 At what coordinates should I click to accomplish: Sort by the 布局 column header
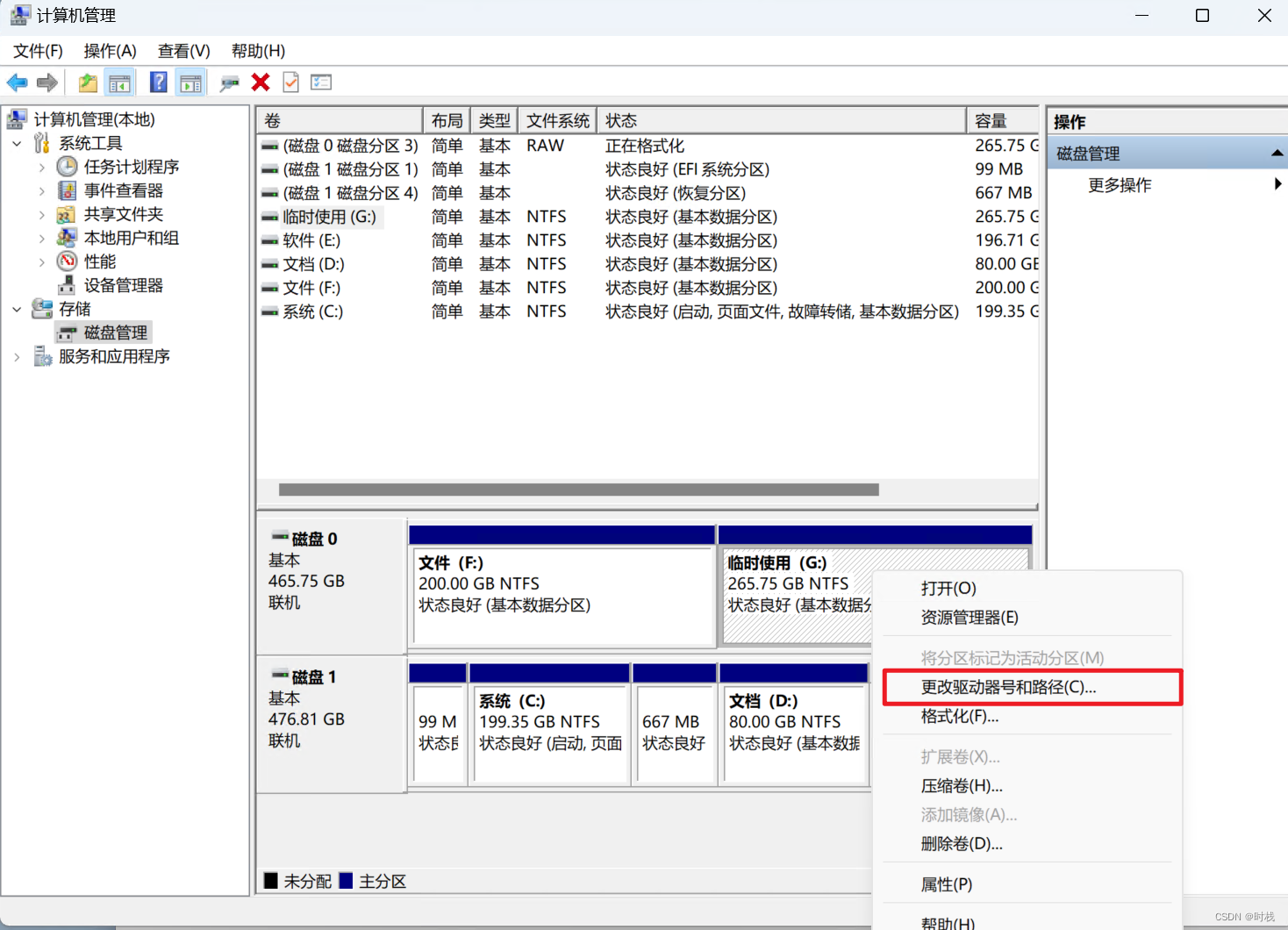click(x=447, y=121)
